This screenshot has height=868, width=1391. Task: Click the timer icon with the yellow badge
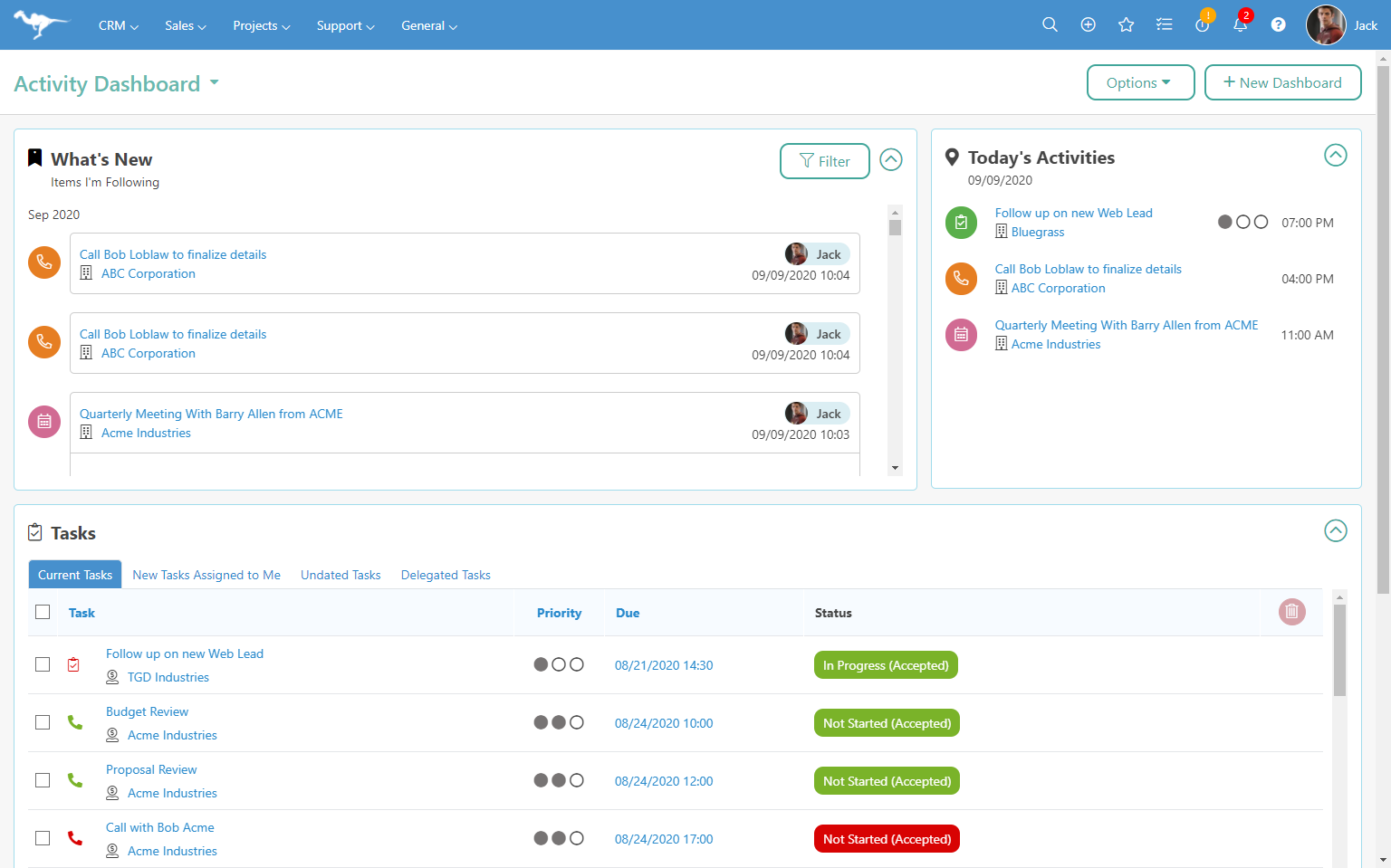coord(1202,24)
